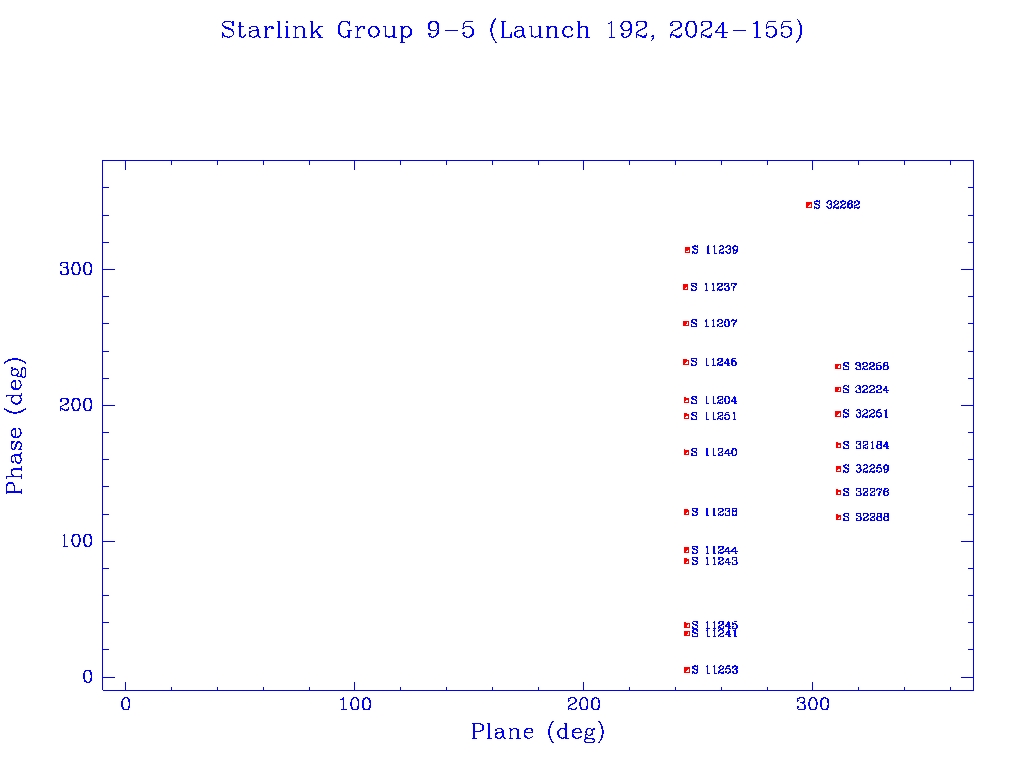Click the 100 tick label on Phase axis
This screenshot has width=1024, height=768.
tap(76, 541)
